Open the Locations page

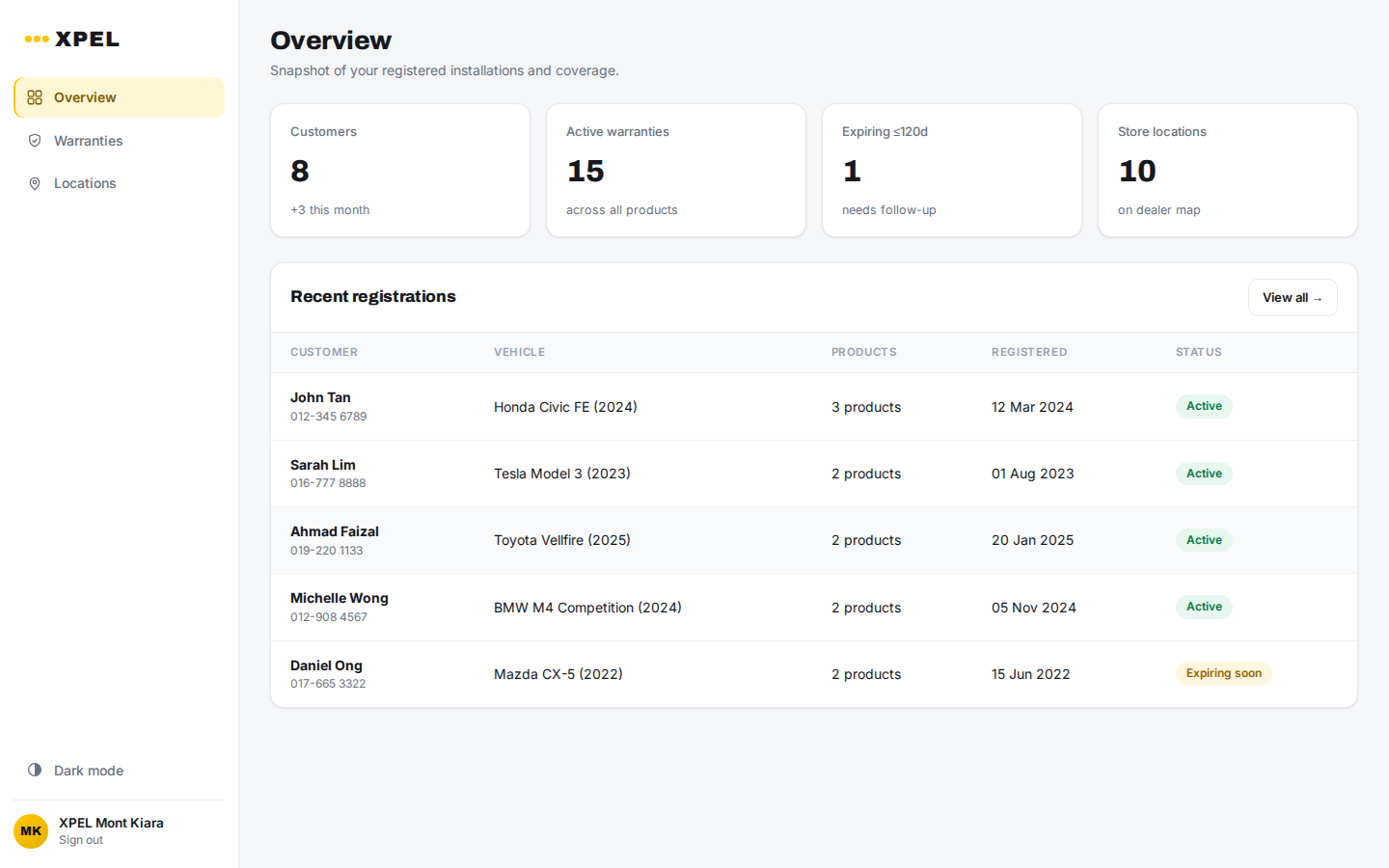tap(120, 183)
